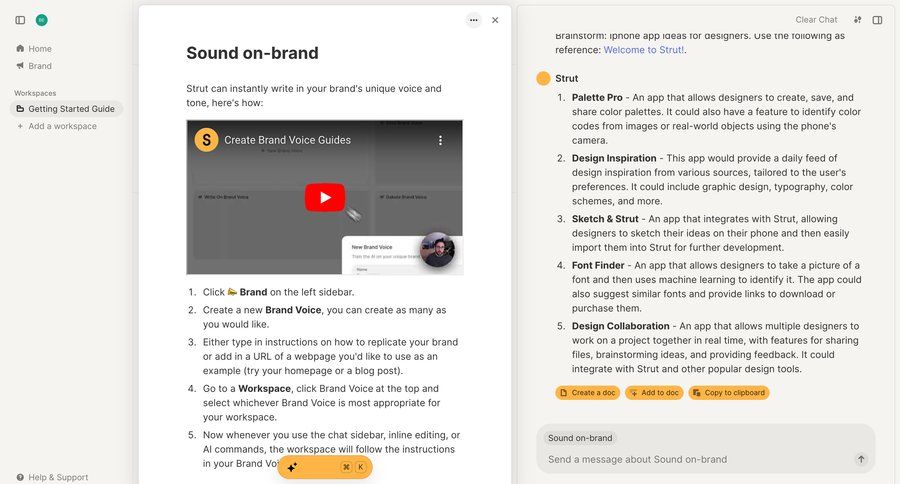Viewport: 900px width, 484px height.
Task: Click the Sound on-brand context chip
Action: tap(580, 438)
